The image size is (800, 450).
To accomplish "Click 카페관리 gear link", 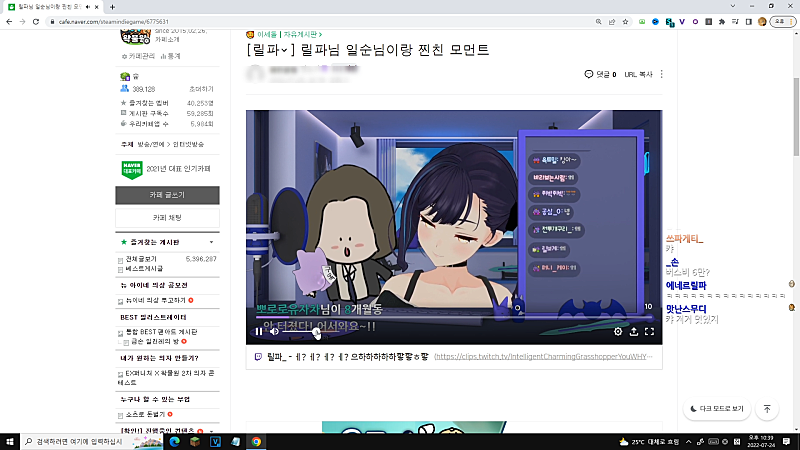I will coord(138,56).
